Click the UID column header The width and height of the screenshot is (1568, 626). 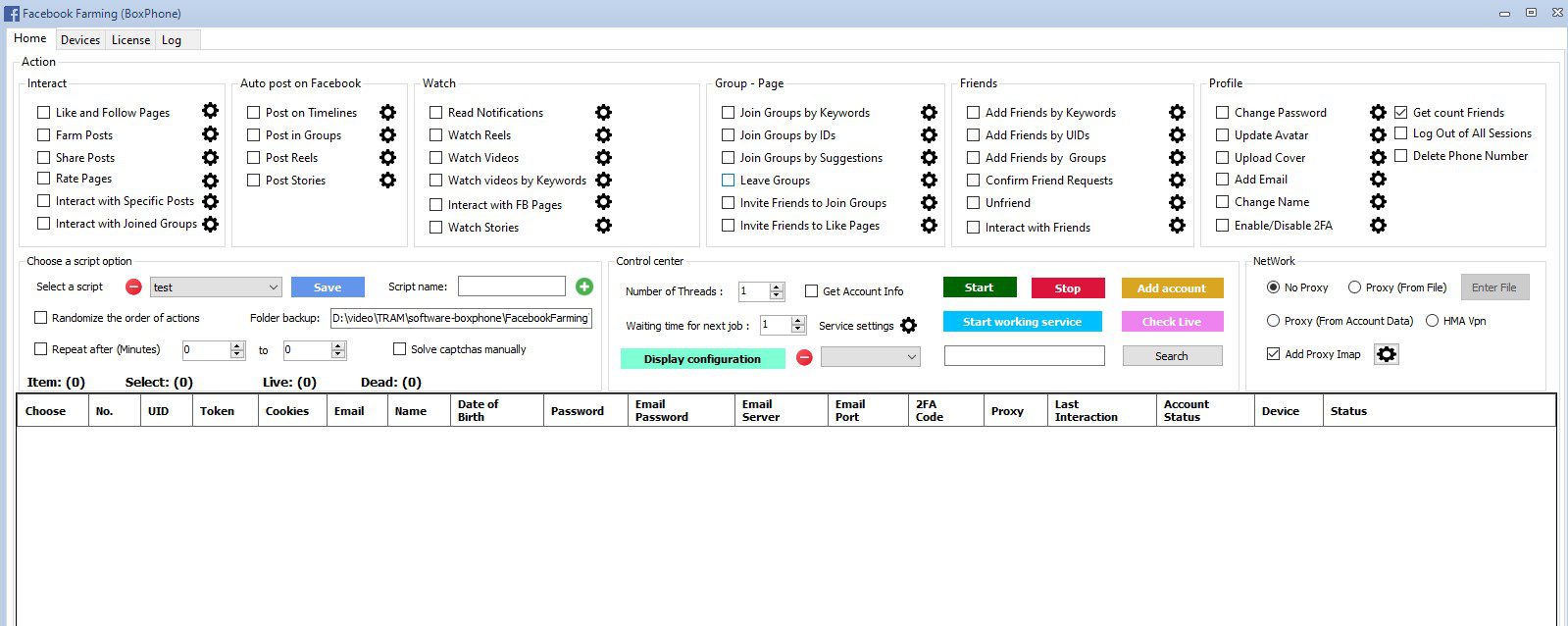pyautogui.click(x=167, y=411)
